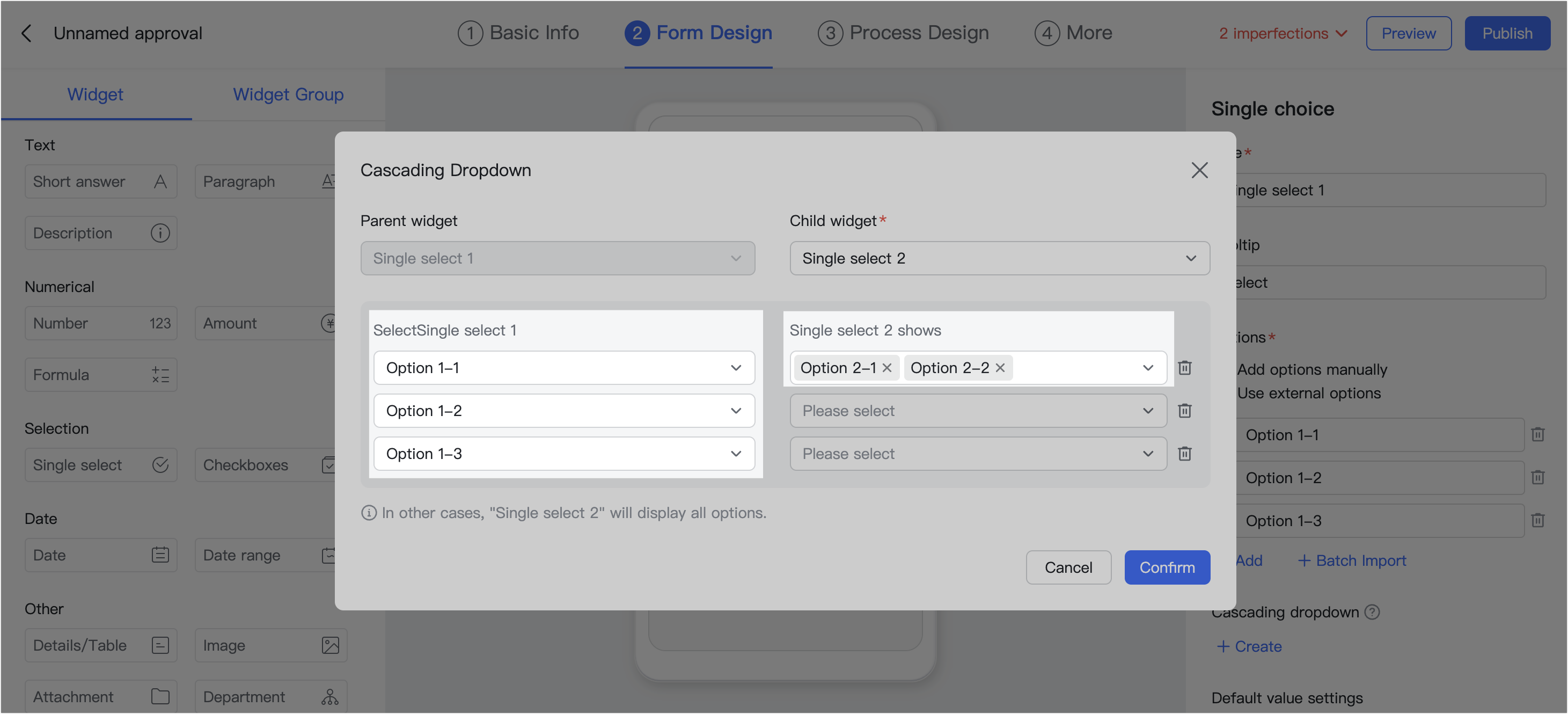Viewport: 1568px width, 714px height.
Task: Go to Basic Info step
Action: [518, 33]
